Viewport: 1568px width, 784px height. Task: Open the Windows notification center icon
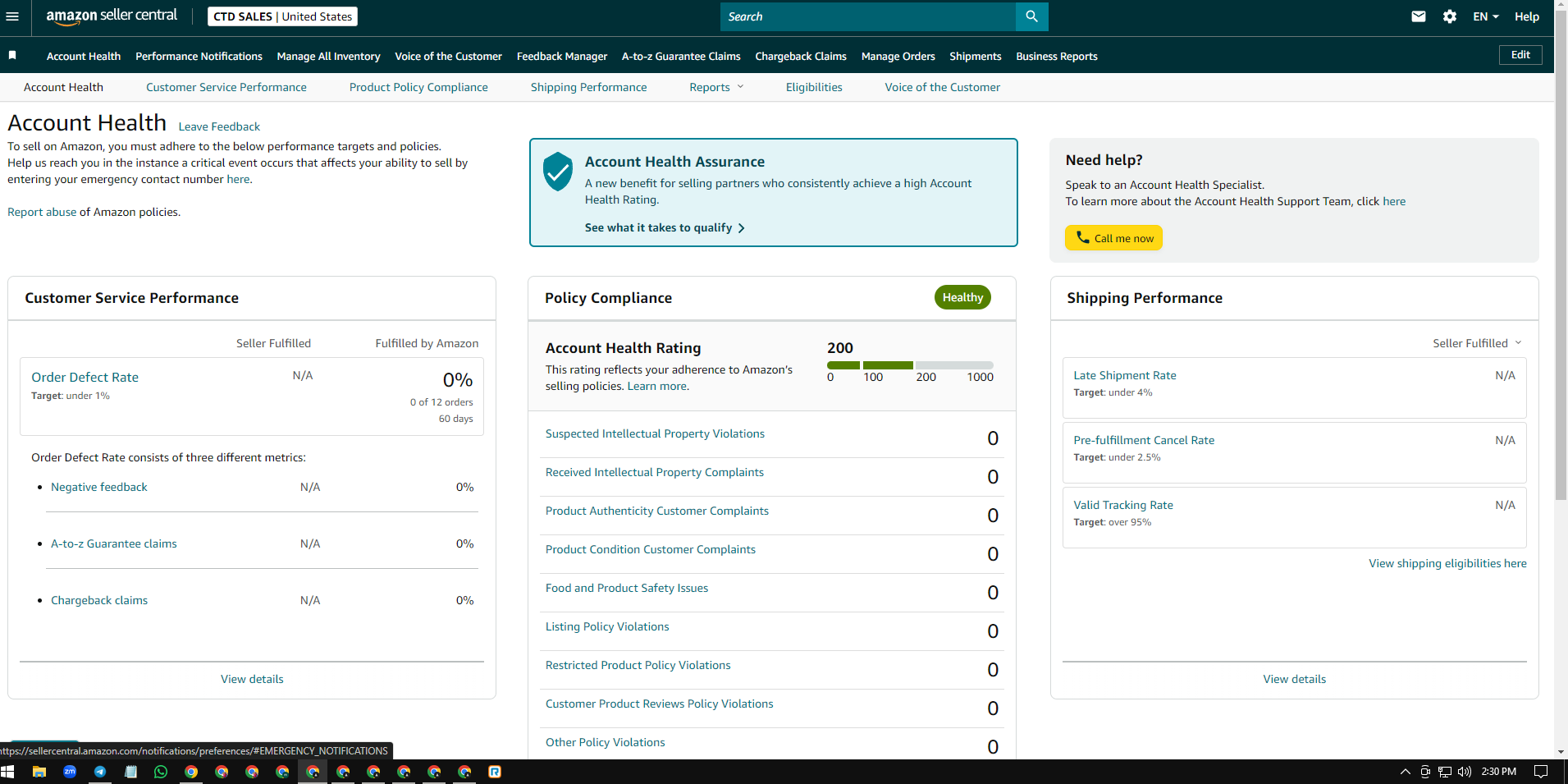[x=1541, y=772]
